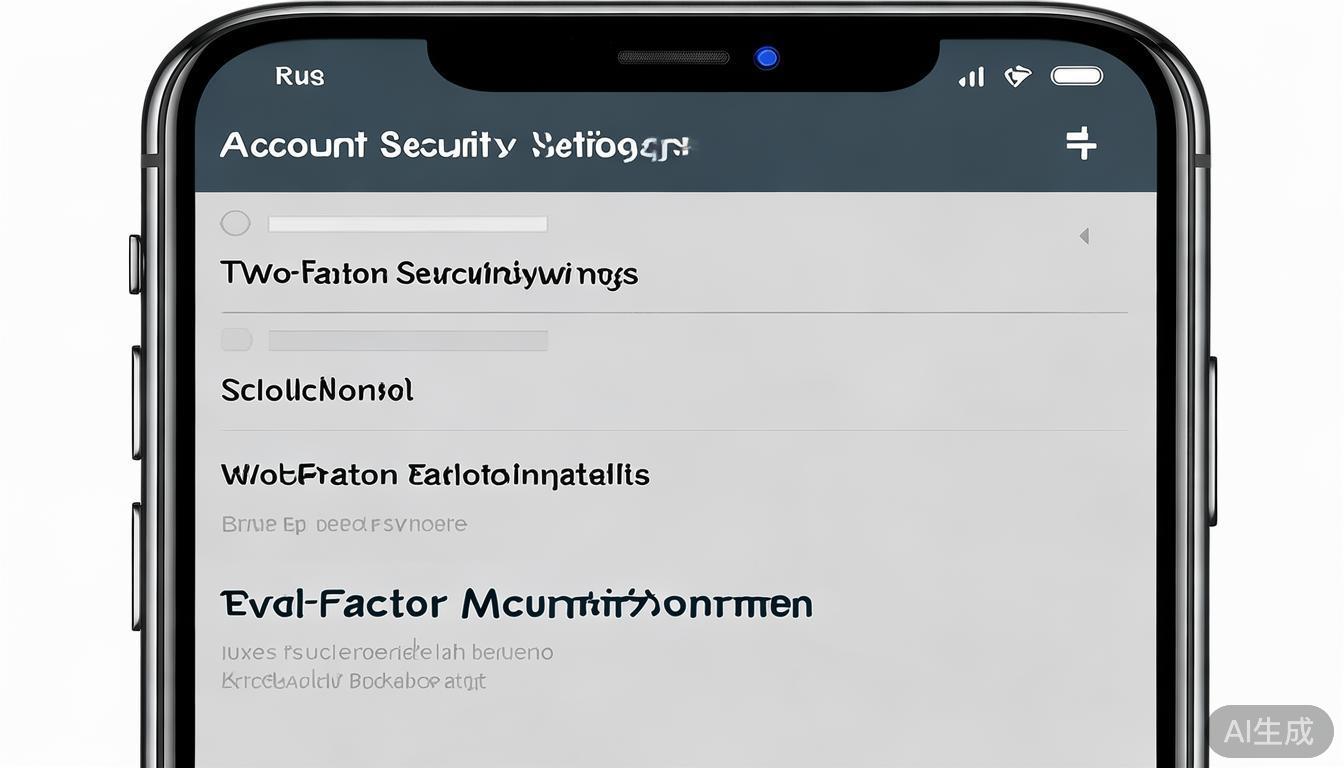Image resolution: width=1344 pixels, height=768 pixels.
Task: Tap the Account Security header title
Action: coord(455,146)
